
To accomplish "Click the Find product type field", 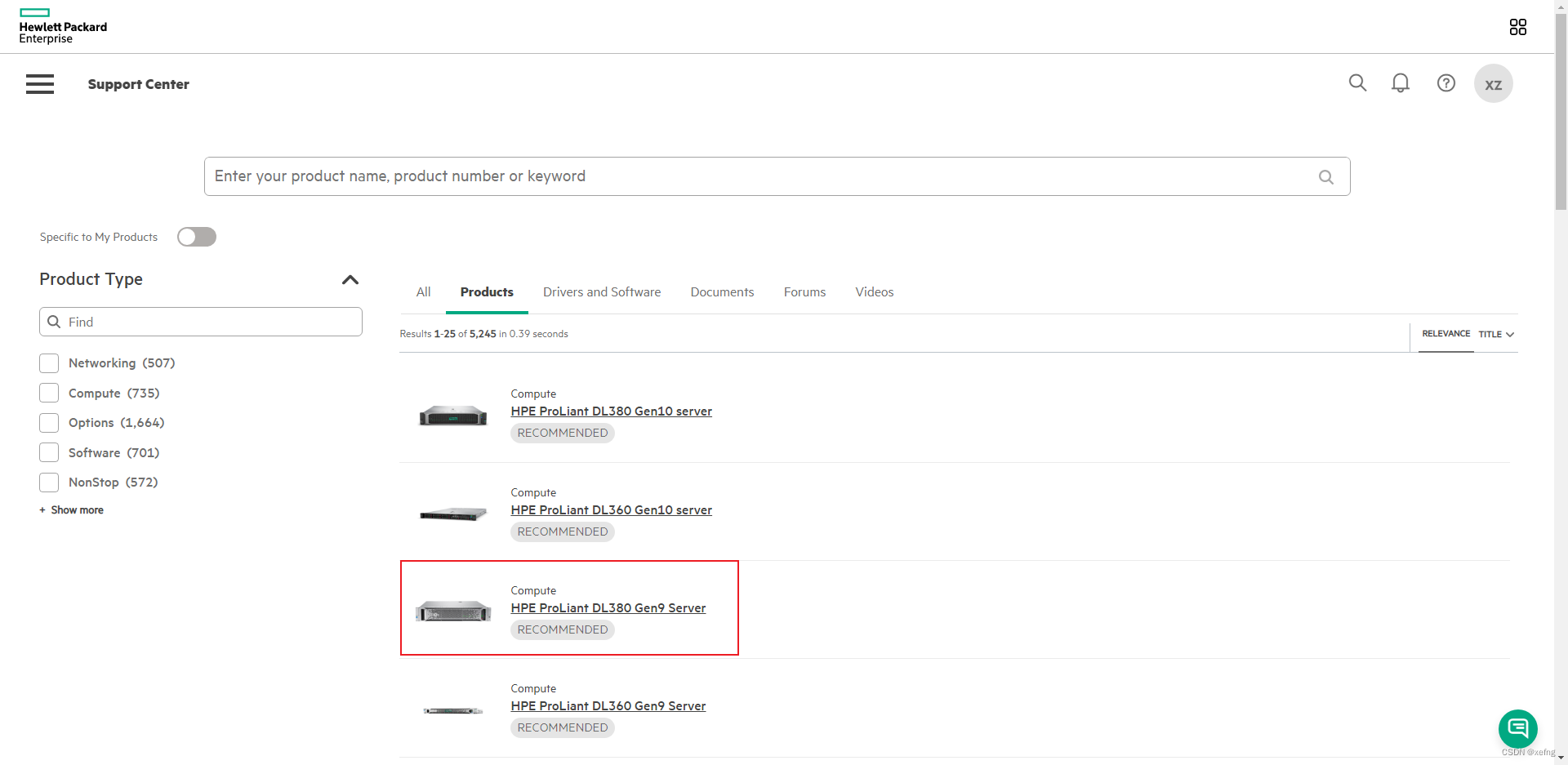I will coord(201,322).
